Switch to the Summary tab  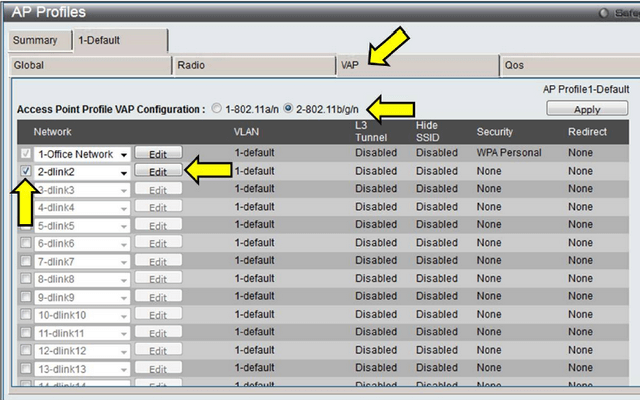[35, 40]
